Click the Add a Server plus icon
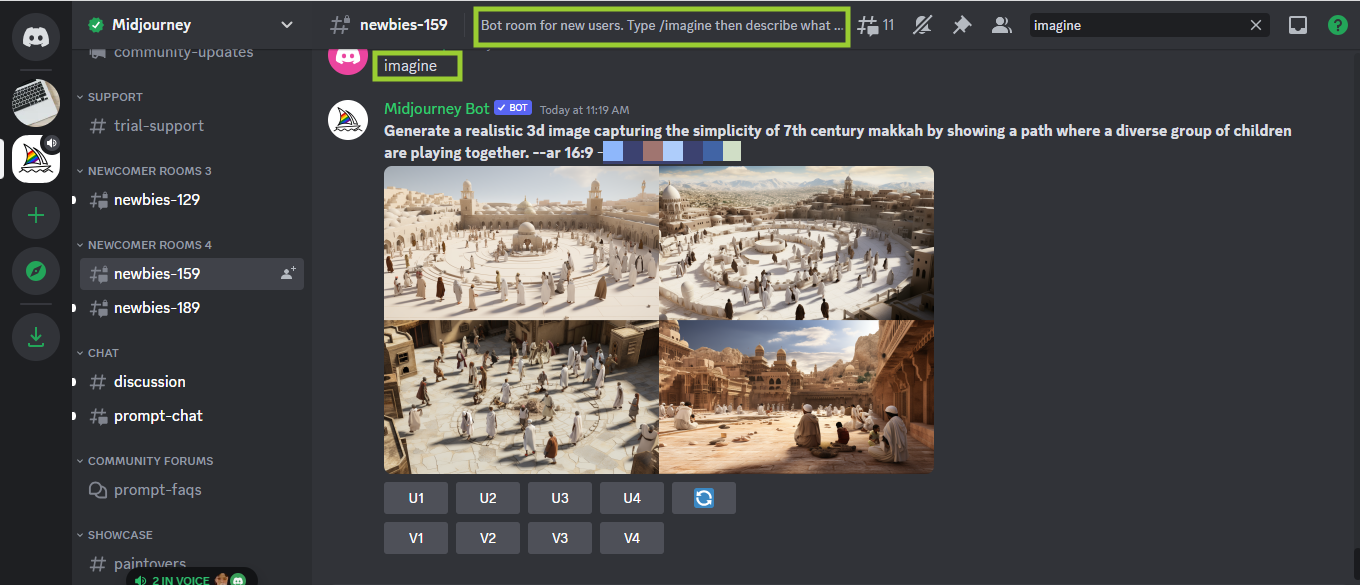 [35, 214]
